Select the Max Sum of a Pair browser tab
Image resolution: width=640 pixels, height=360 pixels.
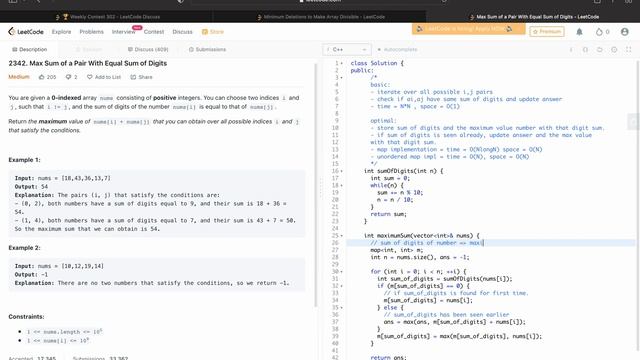533,17
